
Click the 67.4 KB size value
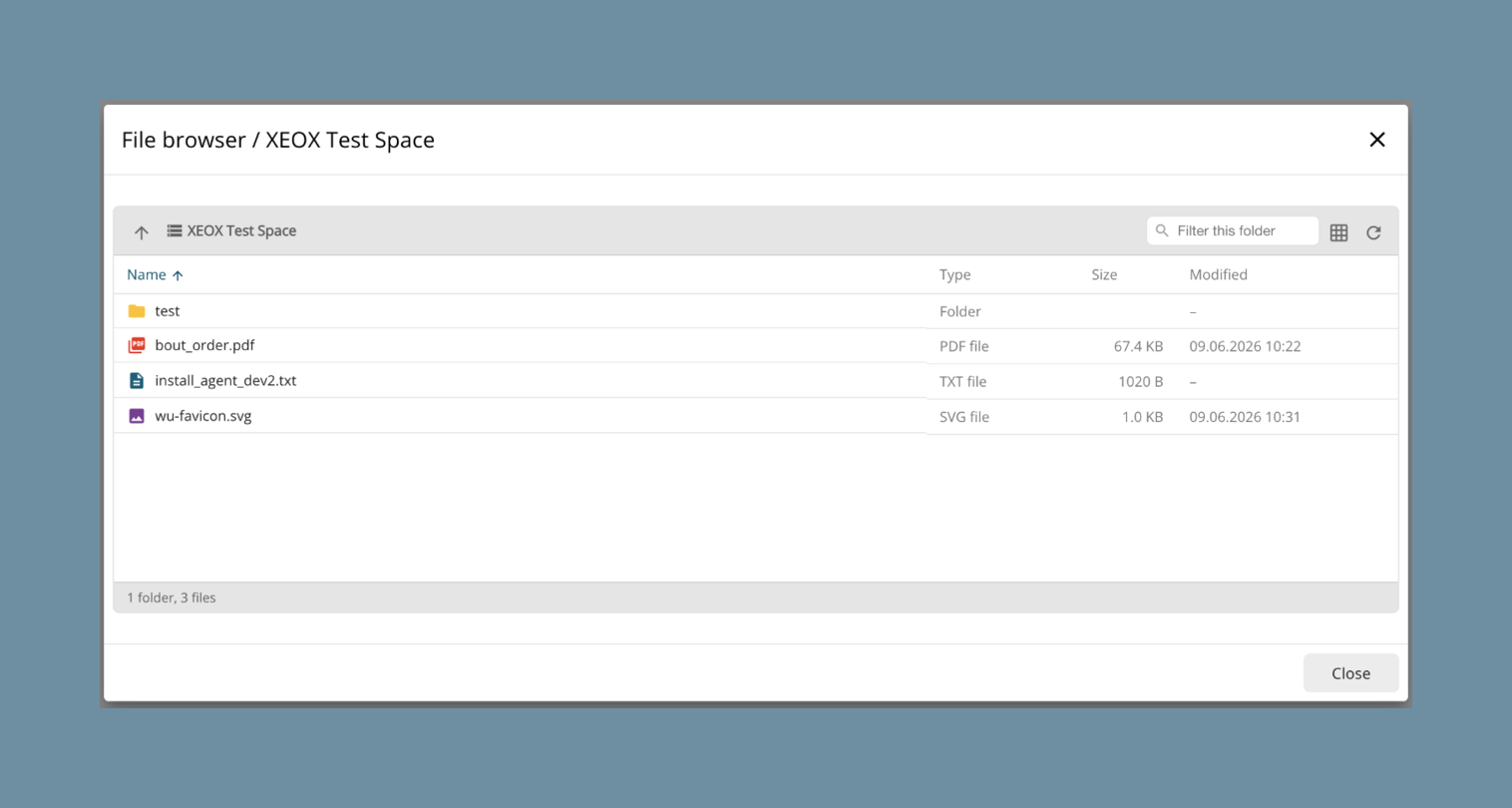(x=1138, y=346)
